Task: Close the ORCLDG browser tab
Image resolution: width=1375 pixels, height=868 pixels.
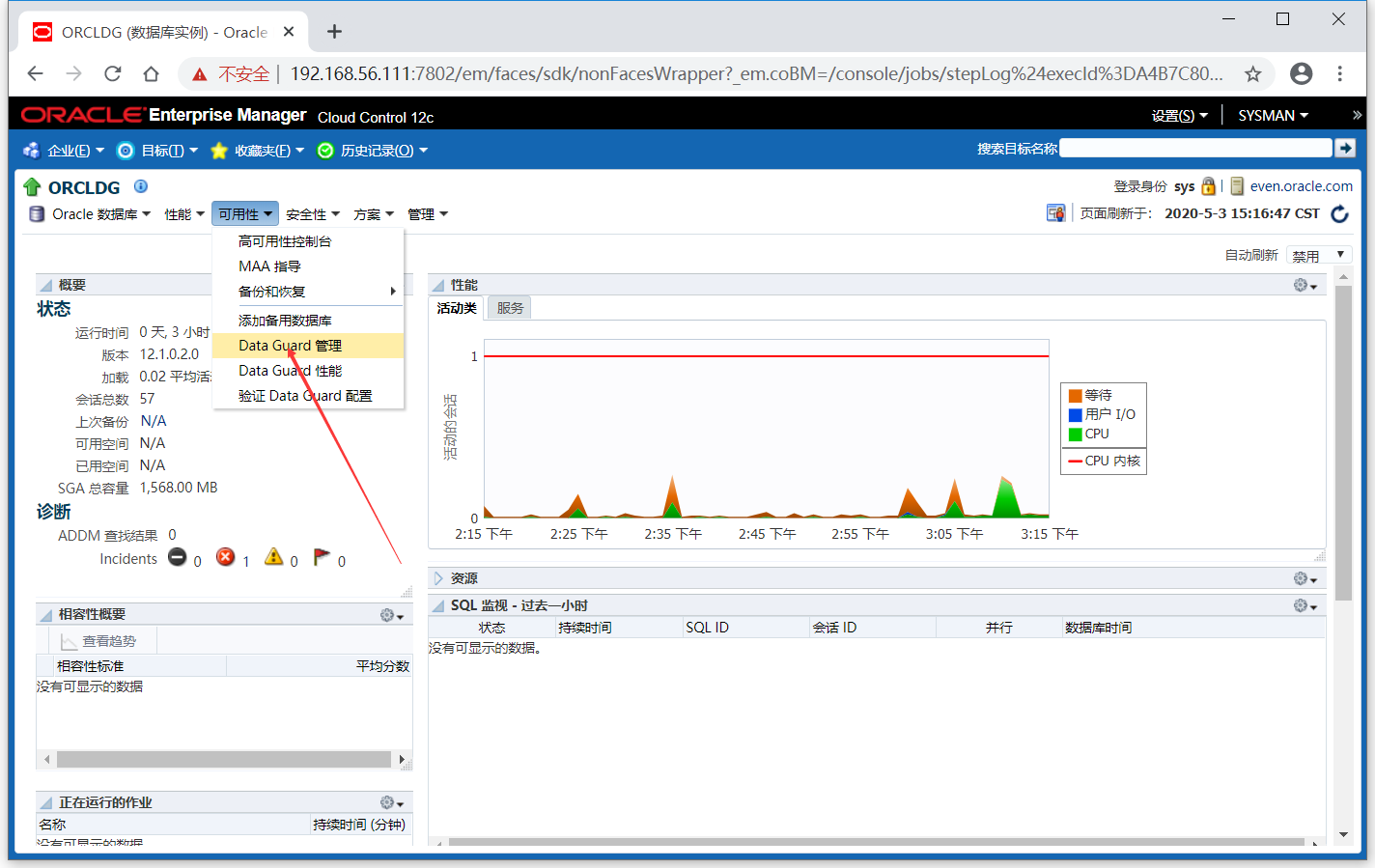Action: (288, 32)
